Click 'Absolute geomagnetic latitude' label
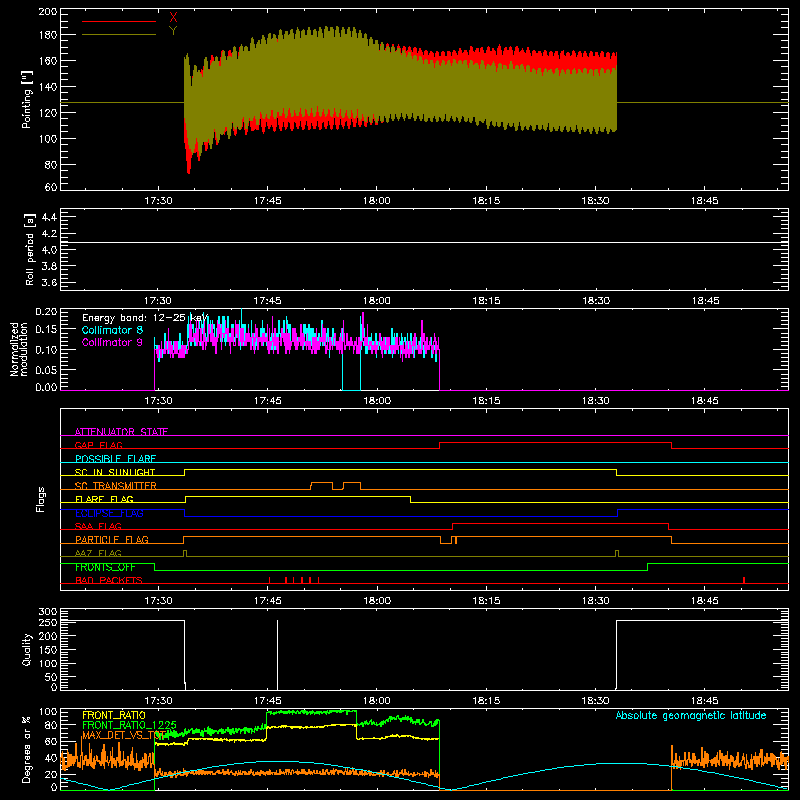This screenshot has height=800, width=800. pyautogui.click(x=691, y=715)
